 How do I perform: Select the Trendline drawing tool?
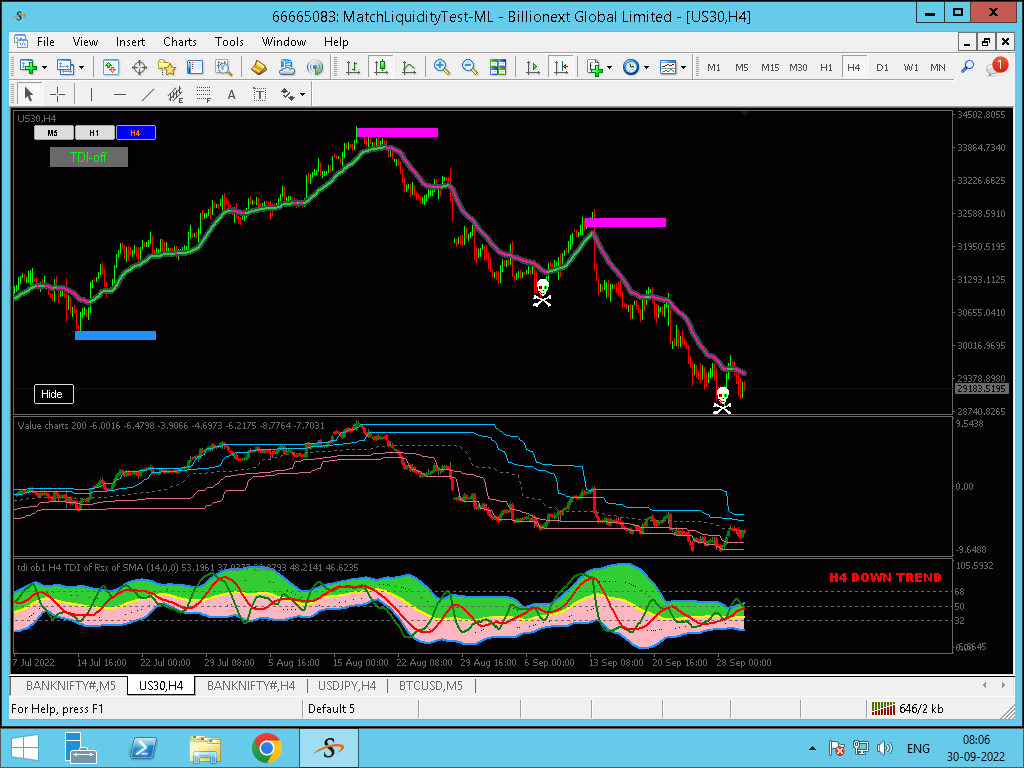(148, 95)
